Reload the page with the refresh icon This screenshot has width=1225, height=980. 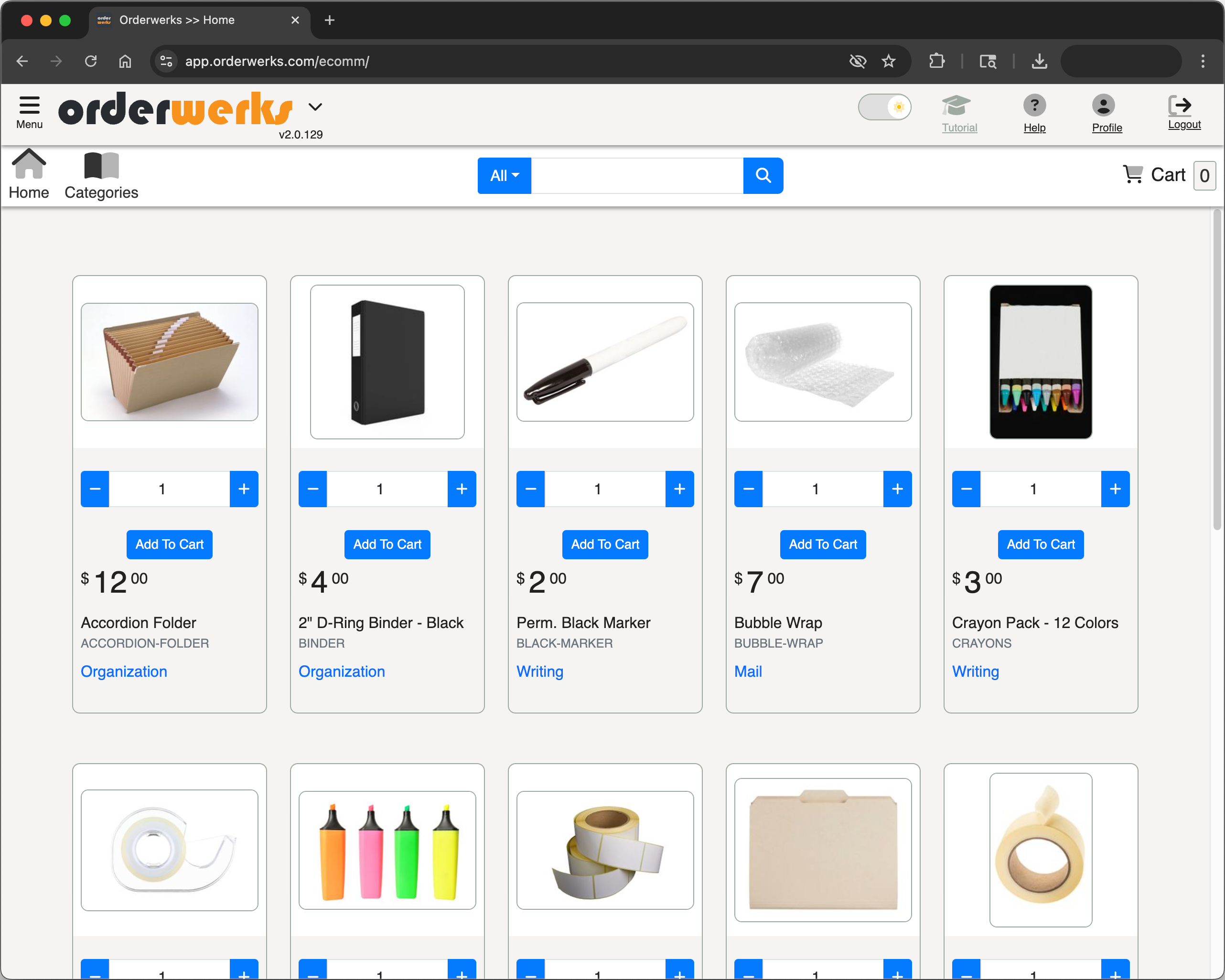91,61
